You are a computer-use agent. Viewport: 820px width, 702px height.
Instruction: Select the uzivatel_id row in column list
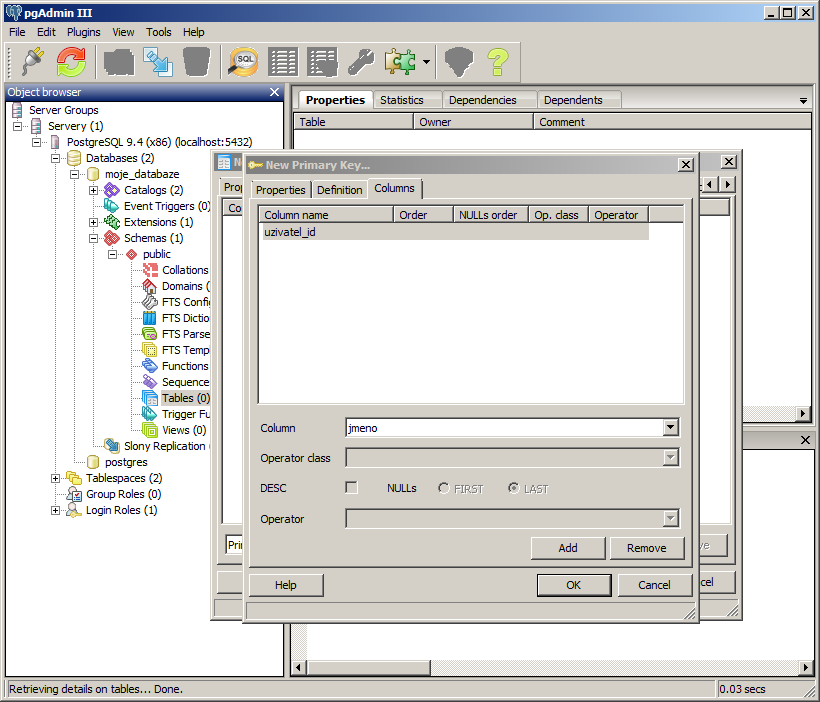click(291, 231)
